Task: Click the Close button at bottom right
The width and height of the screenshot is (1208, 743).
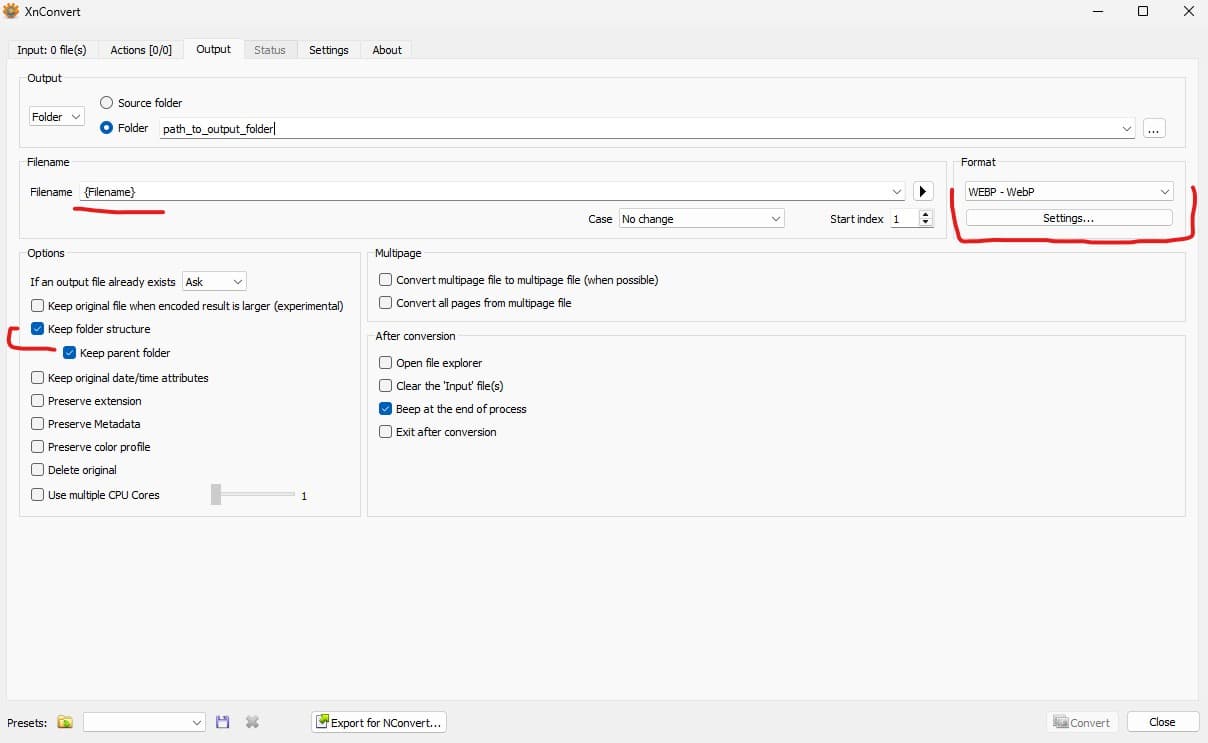Action: point(1162,722)
